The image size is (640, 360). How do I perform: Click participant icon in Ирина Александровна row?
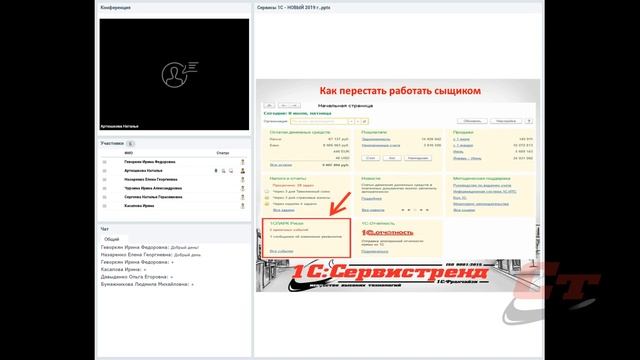click(242, 189)
